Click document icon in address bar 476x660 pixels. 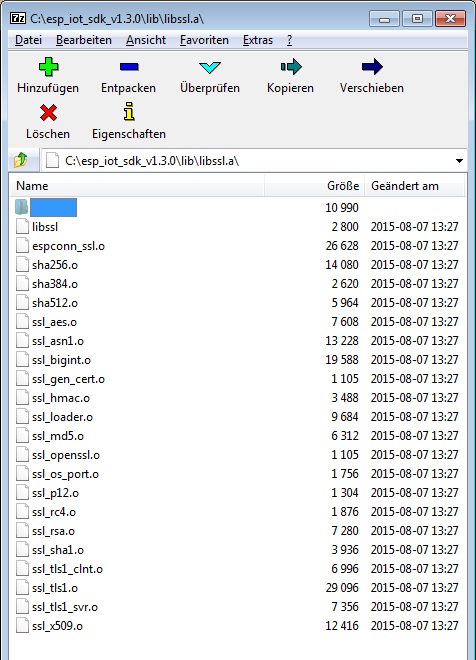click(52, 160)
